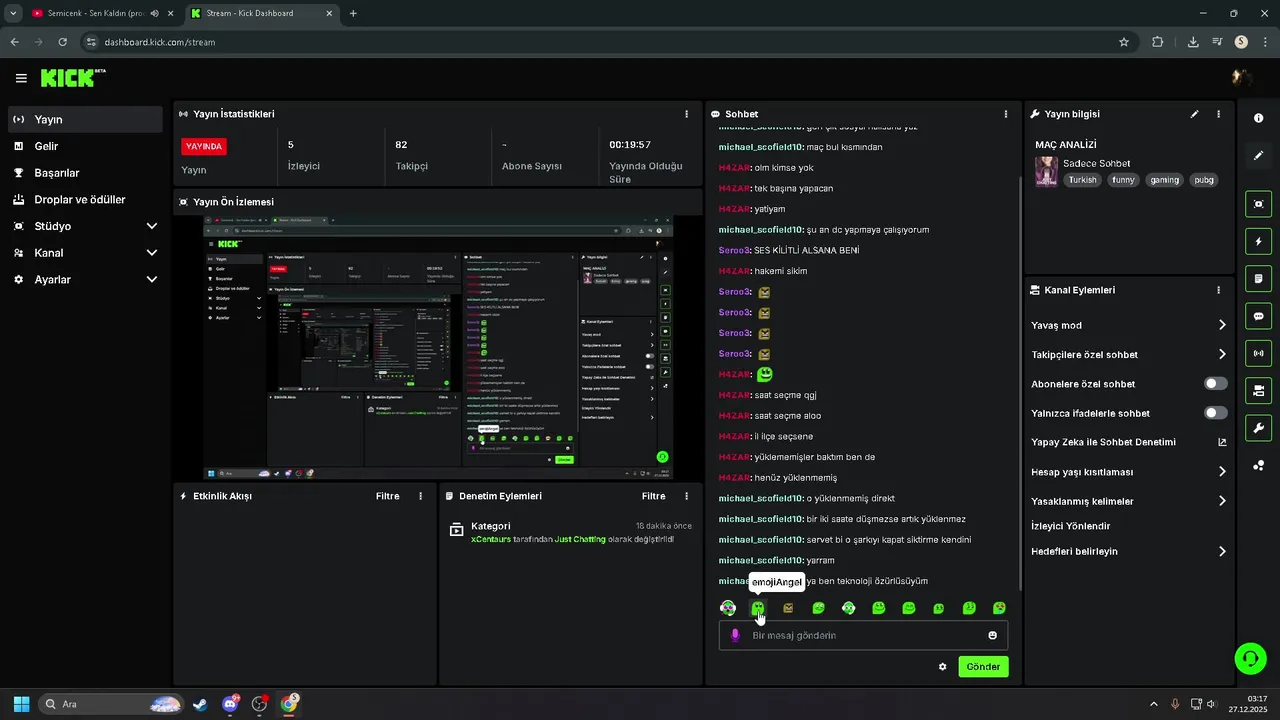Image resolution: width=1280 pixels, height=720 pixels.
Task: Click the three-dots icon at rail bottom
Action: coord(1258,465)
